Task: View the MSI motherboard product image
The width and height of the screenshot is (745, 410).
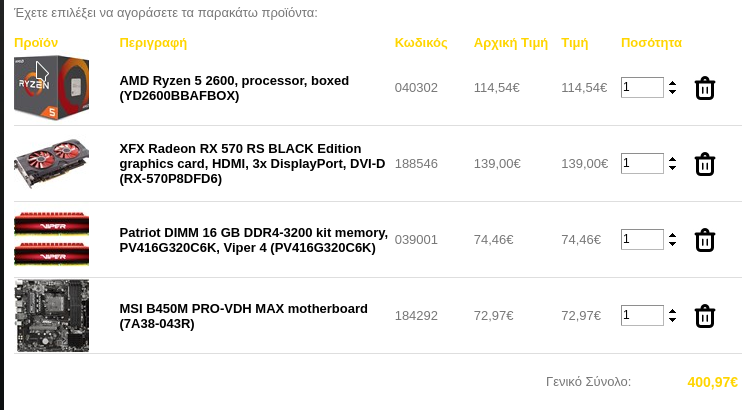Action: pyautogui.click(x=52, y=315)
